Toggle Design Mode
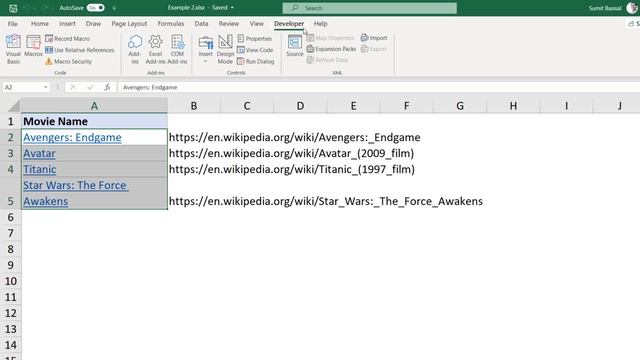Image resolution: width=640 pixels, height=360 pixels. [225, 49]
